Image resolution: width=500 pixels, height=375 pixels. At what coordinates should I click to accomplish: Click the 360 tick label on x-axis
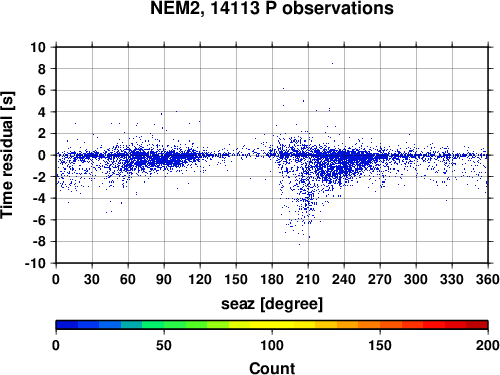(488, 279)
